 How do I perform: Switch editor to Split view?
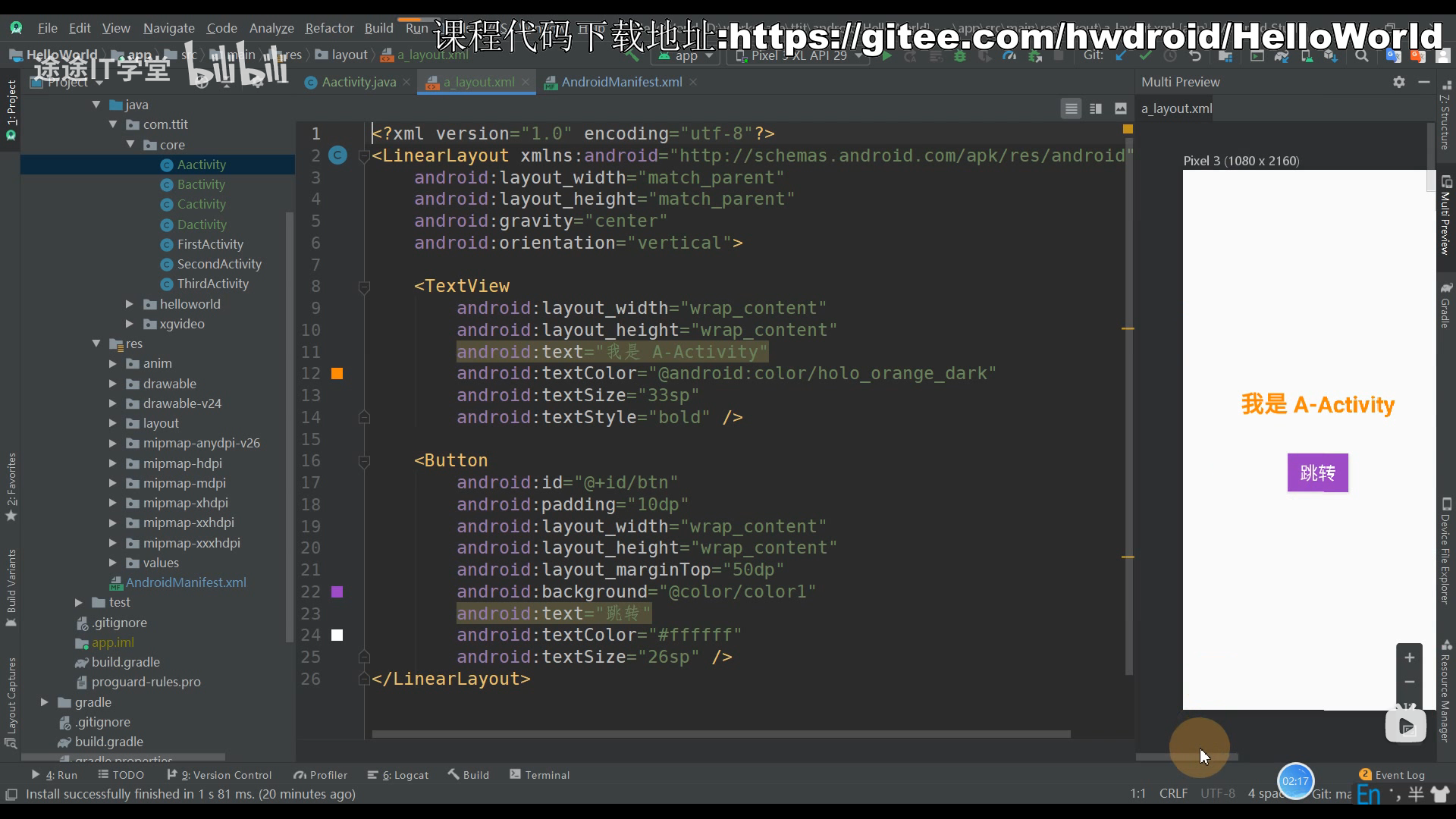point(1096,108)
